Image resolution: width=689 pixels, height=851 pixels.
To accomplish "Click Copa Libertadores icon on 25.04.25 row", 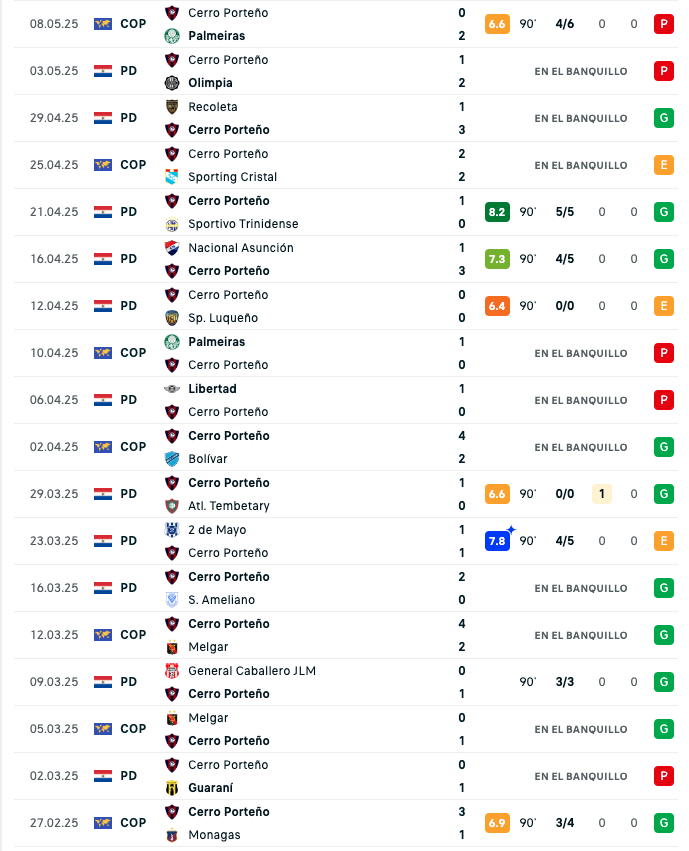I will (x=103, y=165).
